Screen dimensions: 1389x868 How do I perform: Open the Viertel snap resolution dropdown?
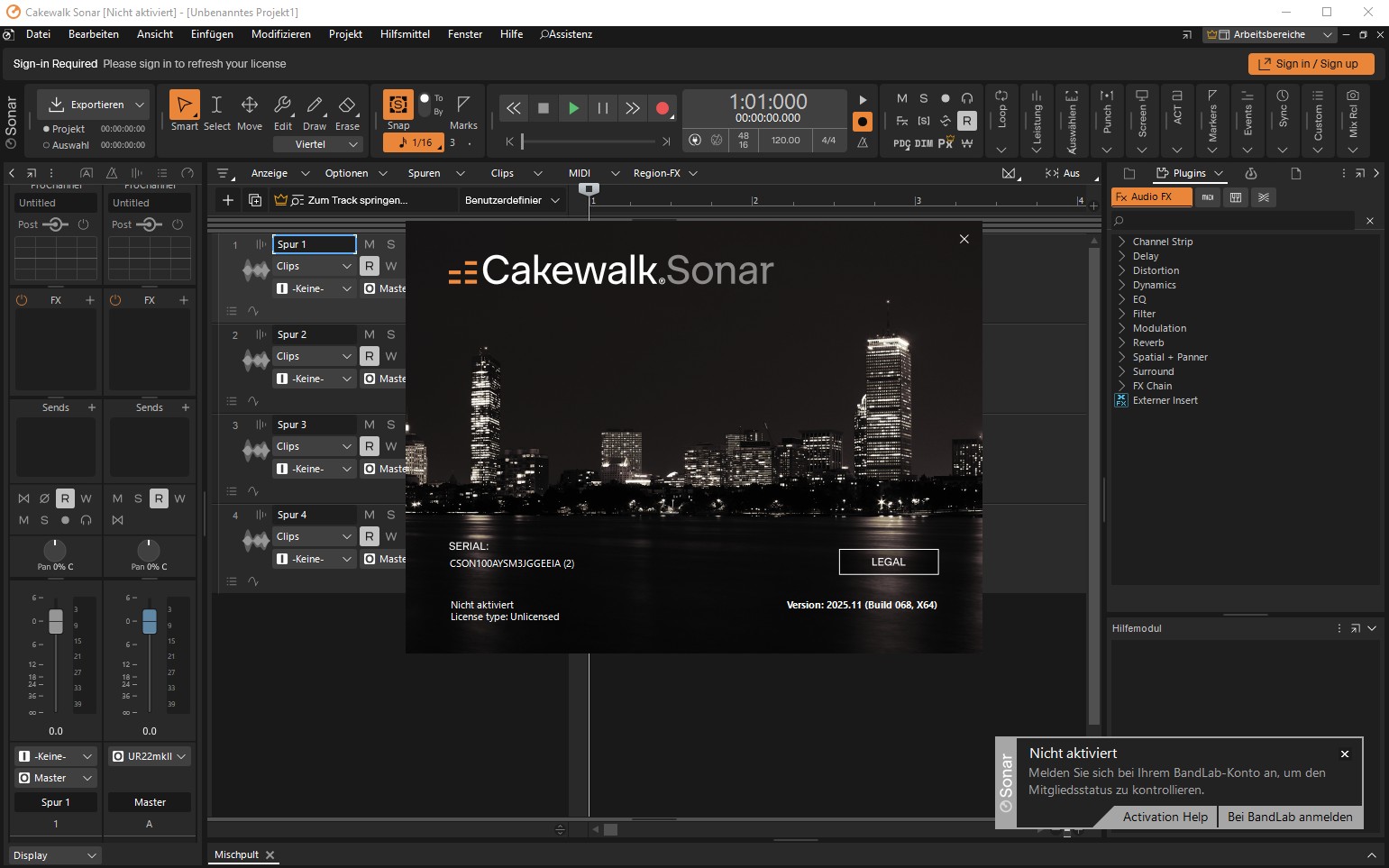(x=328, y=144)
